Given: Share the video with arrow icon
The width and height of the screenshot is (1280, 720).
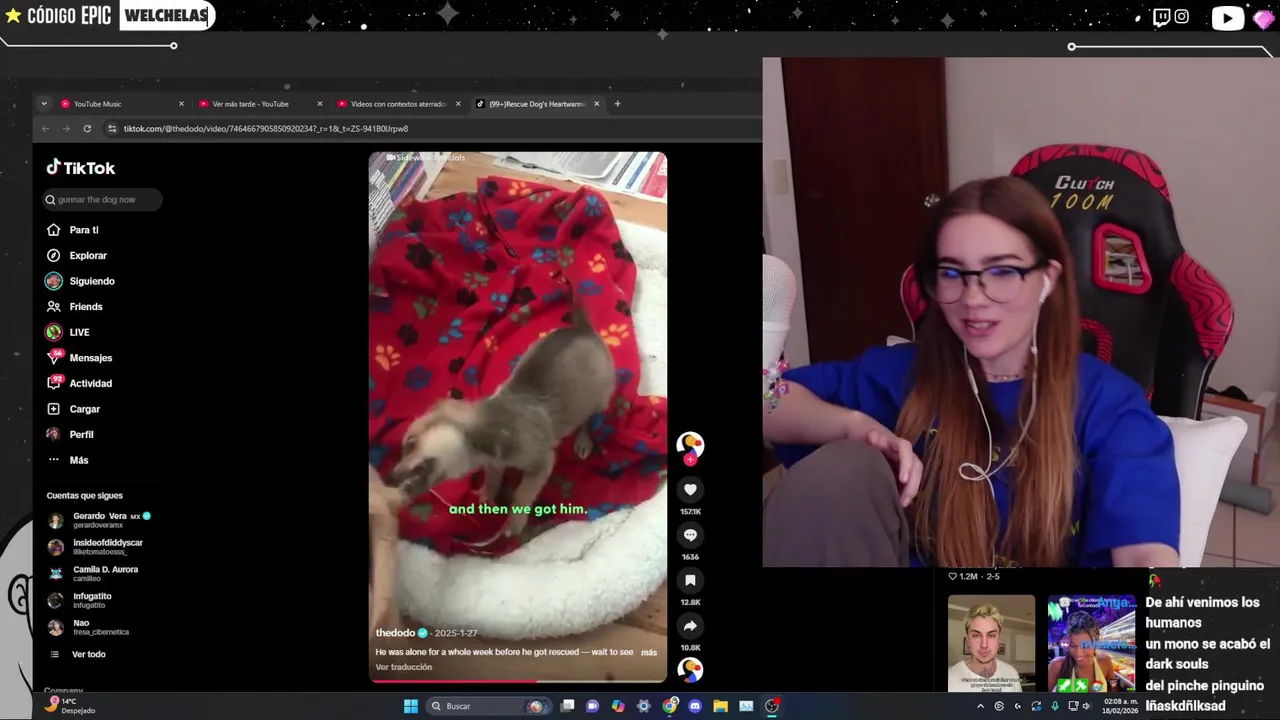Looking at the screenshot, I should (x=690, y=626).
